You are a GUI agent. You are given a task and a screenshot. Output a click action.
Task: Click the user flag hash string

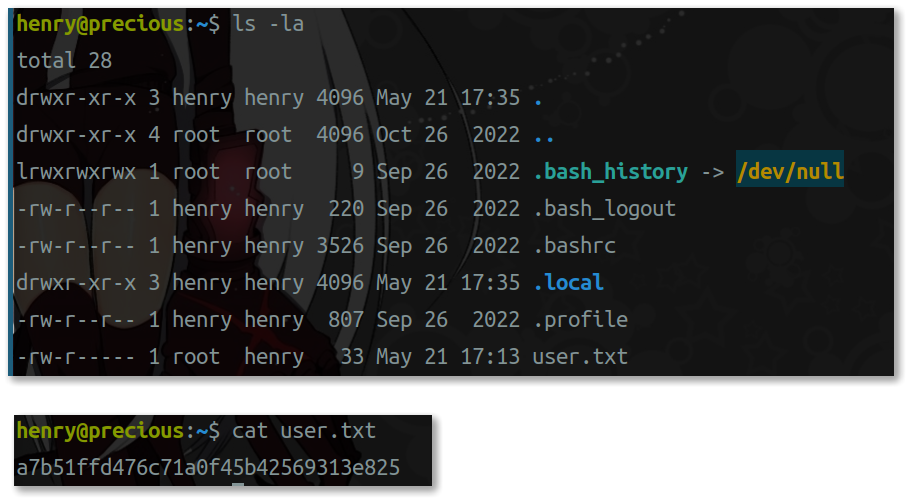208,468
